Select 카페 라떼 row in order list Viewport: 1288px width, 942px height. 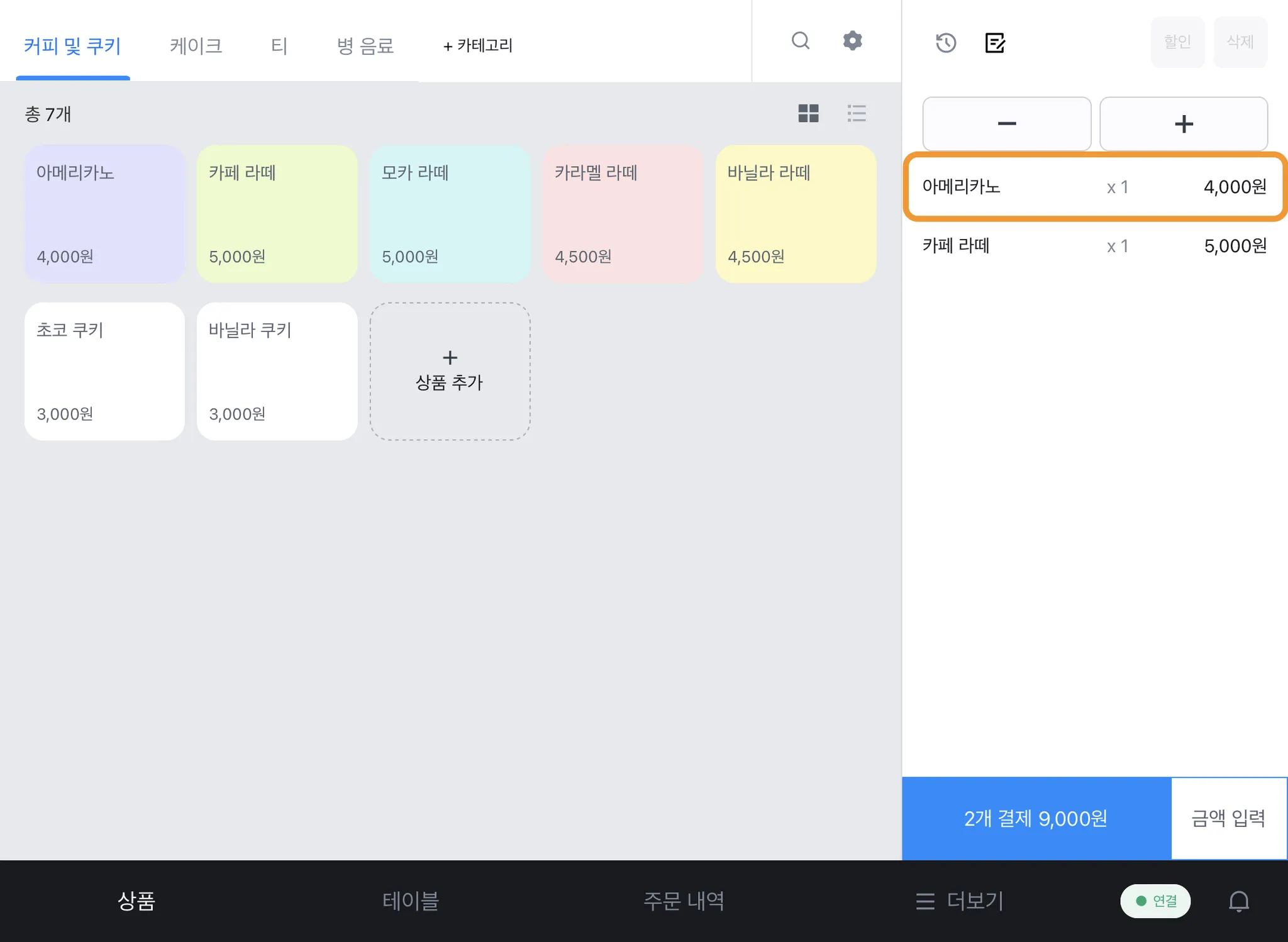[x=1094, y=246]
